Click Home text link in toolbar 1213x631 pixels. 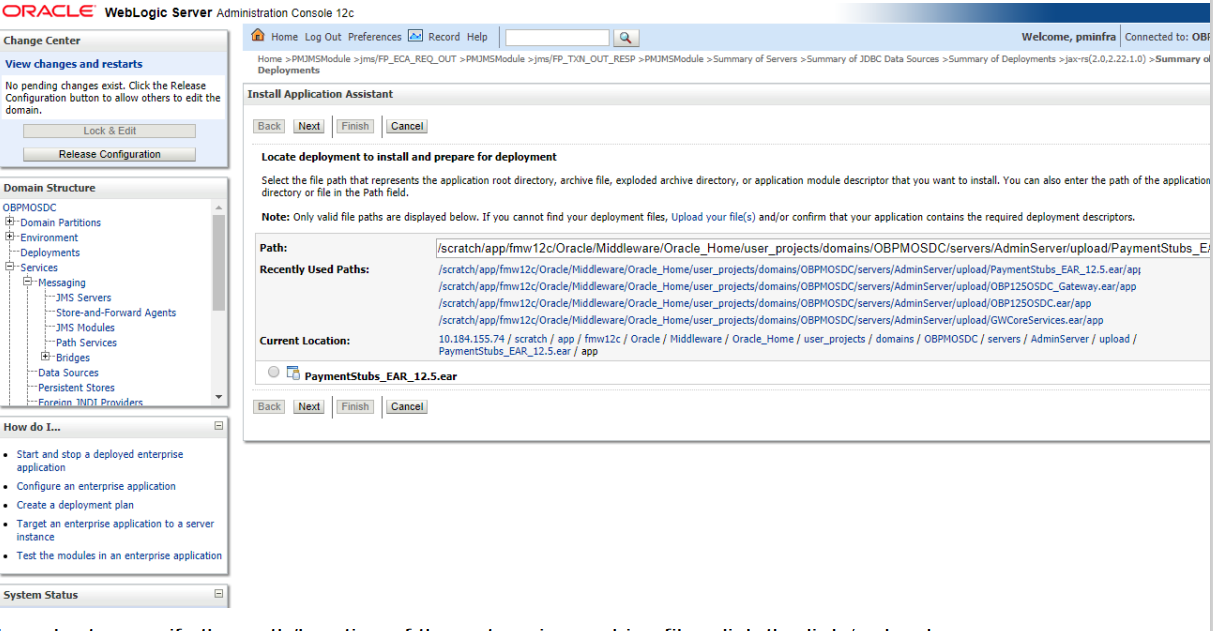284,37
